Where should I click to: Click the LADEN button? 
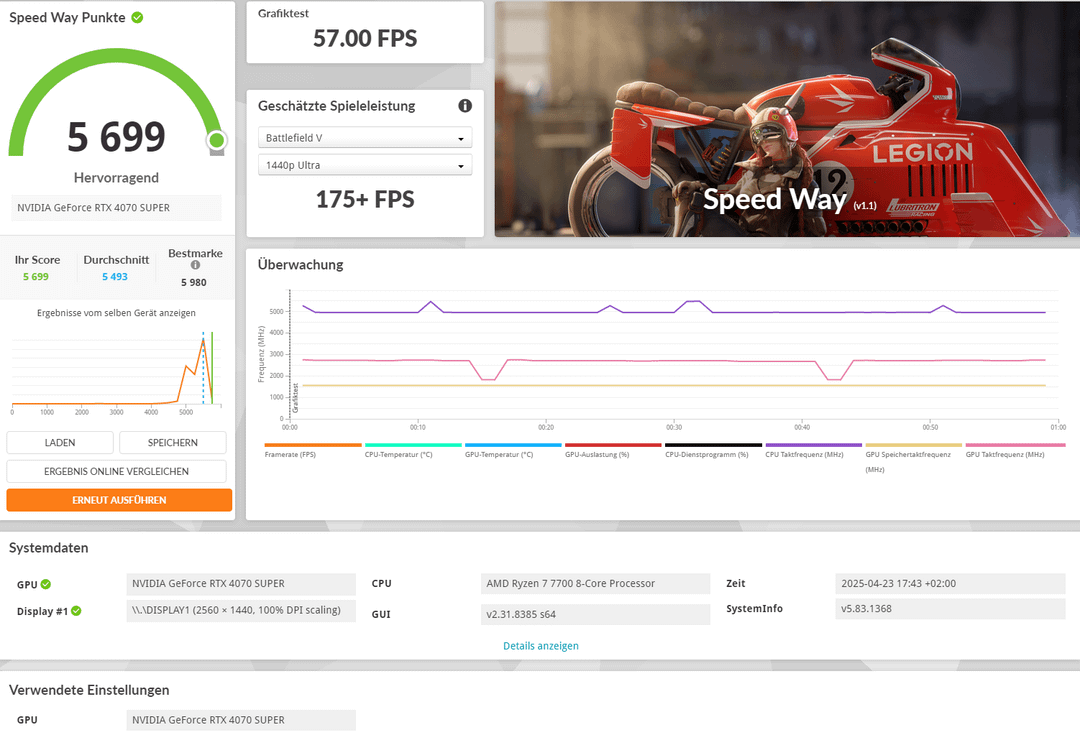pos(60,443)
